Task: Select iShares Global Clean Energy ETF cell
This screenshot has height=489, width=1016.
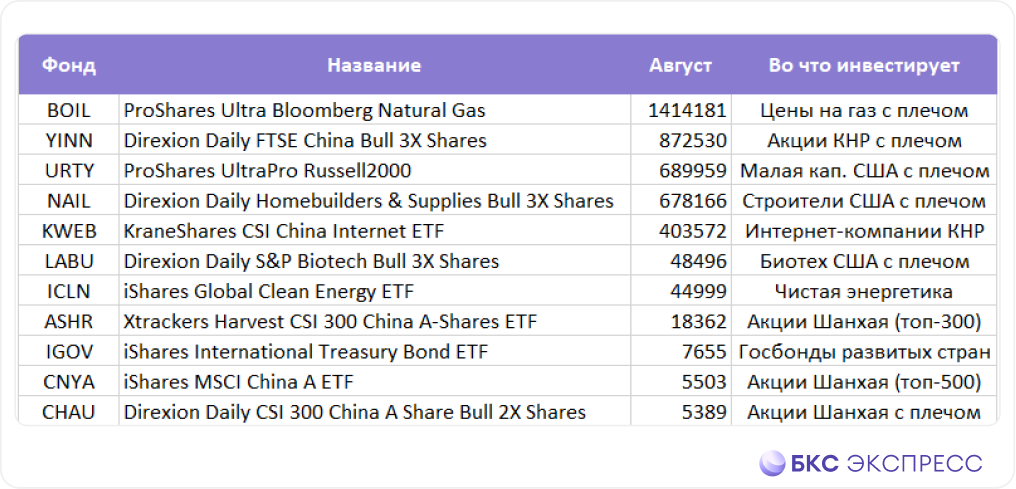Action: pyautogui.click(x=375, y=291)
